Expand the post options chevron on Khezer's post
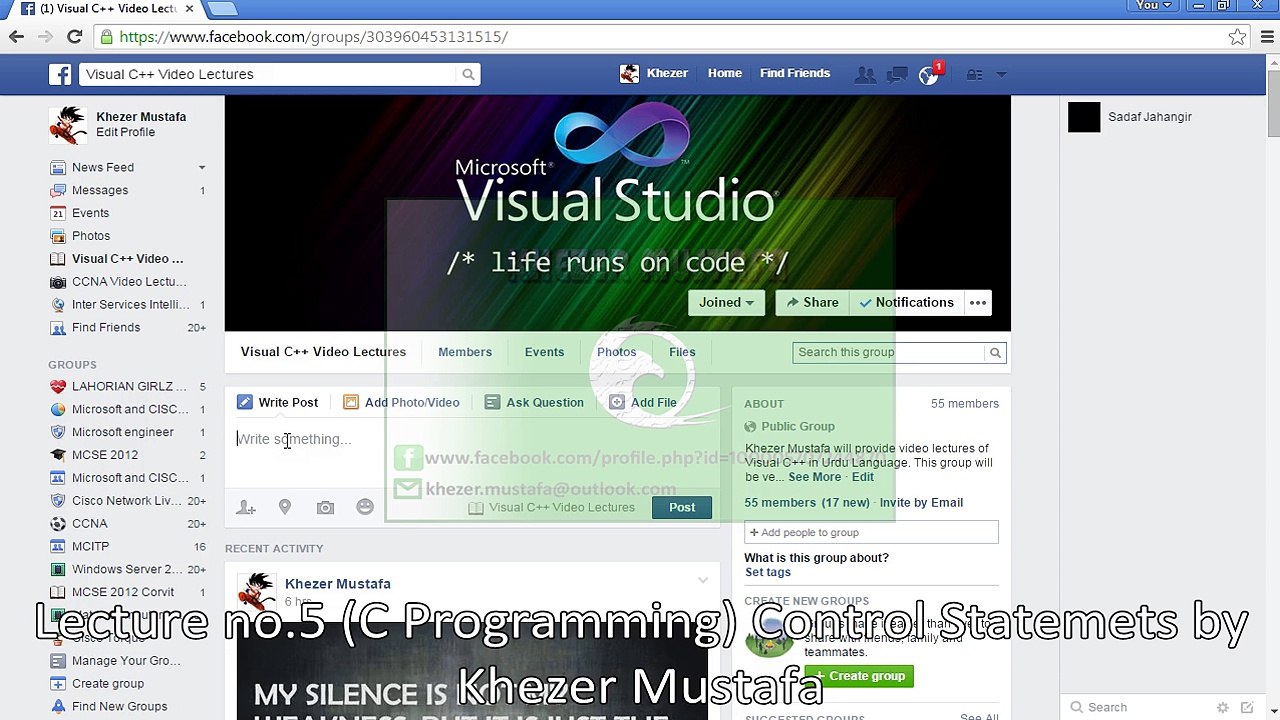This screenshot has width=1280, height=720. click(703, 580)
